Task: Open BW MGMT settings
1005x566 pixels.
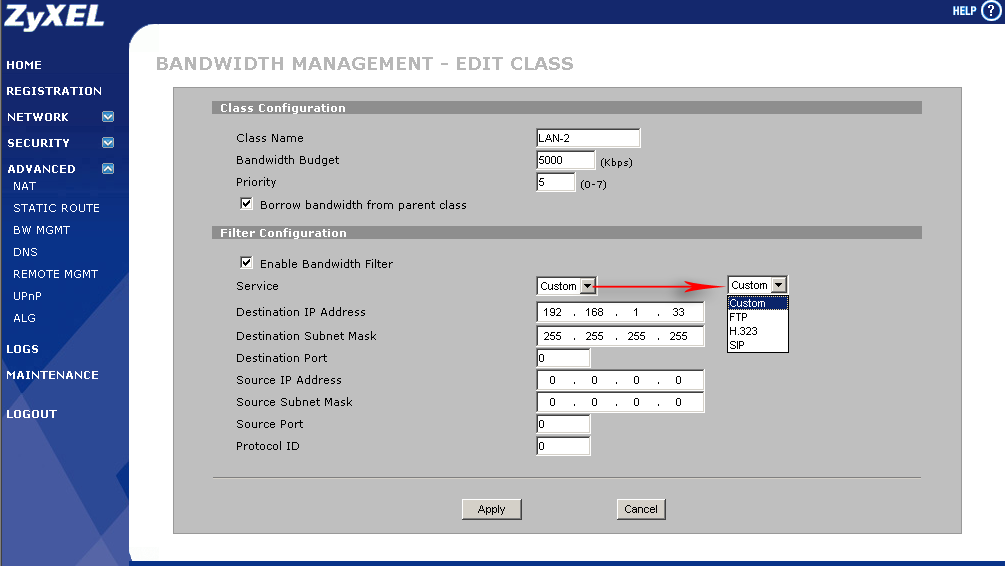Action: tap(42, 229)
